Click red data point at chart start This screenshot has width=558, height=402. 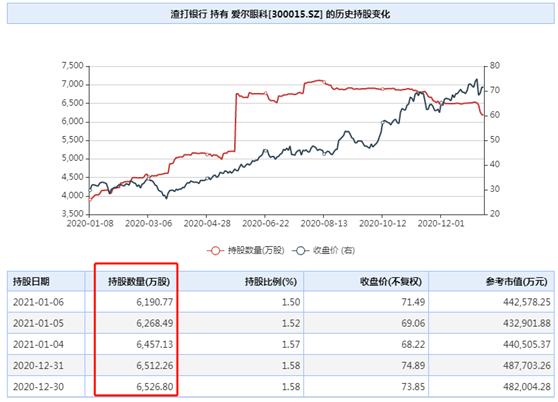point(90,200)
